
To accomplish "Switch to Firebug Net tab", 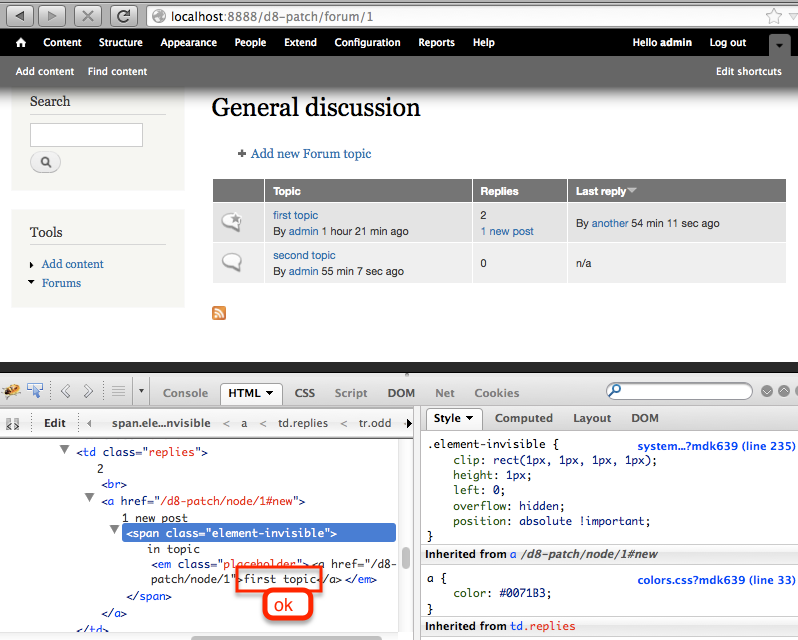I will pos(445,393).
